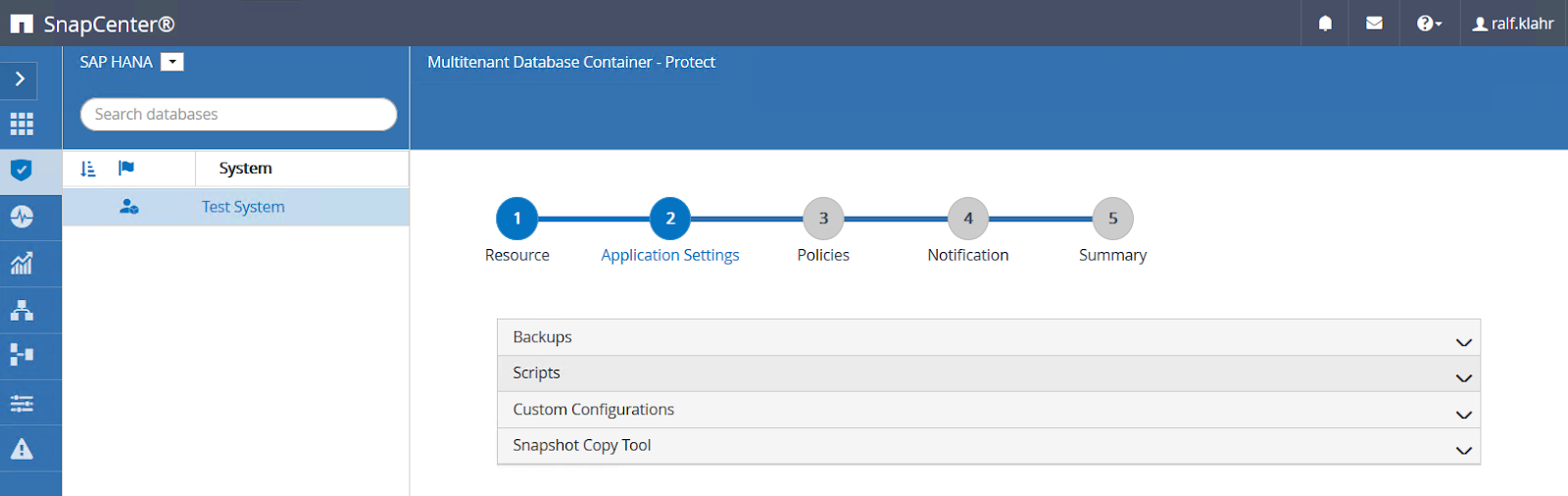This screenshot has width=1568, height=496.
Task: Open the Alerts warning triangle icon
Action: (22, 449)
